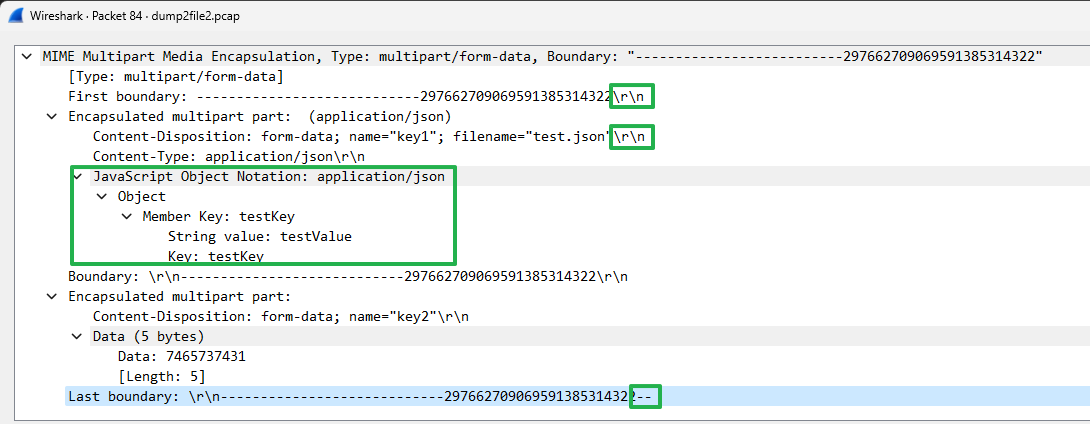Select the Data: 7465737431 row
The image size is (1090, 424).
pyautogui.click(x=181, y=356)
